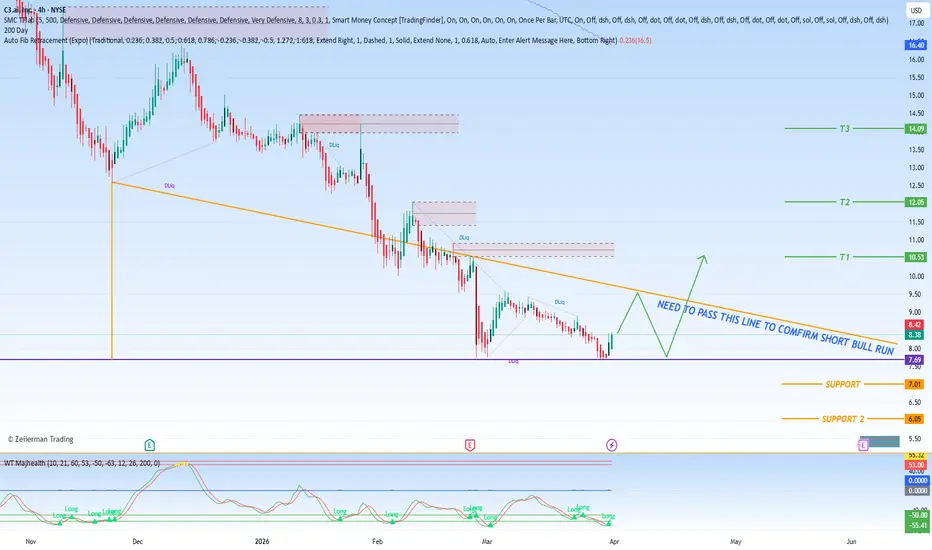Click the 17.00 price scale label
Viewport: 932px width, 550px height.
click(x=916, y=23)
